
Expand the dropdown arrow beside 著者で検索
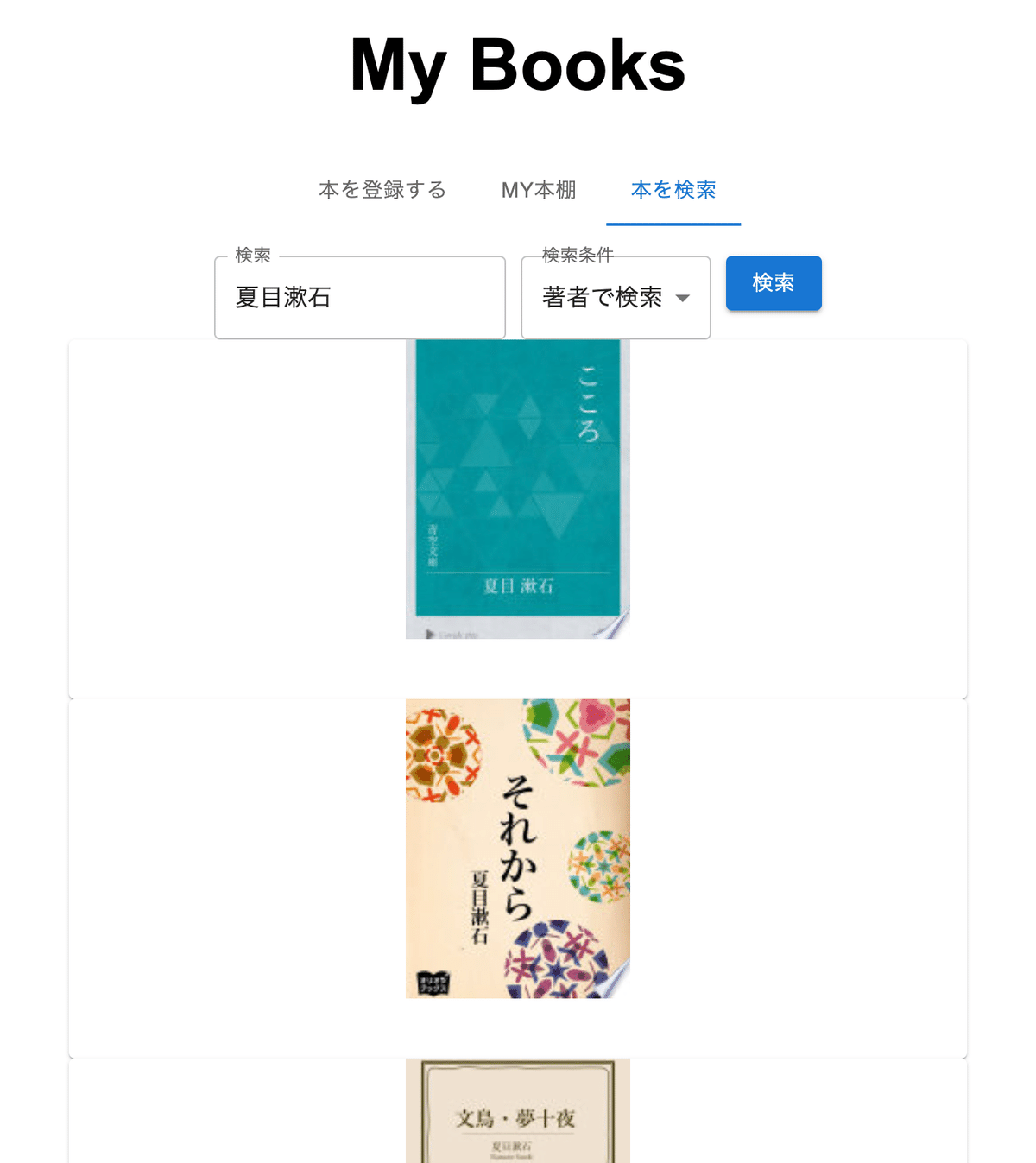(x=682, y=298)
